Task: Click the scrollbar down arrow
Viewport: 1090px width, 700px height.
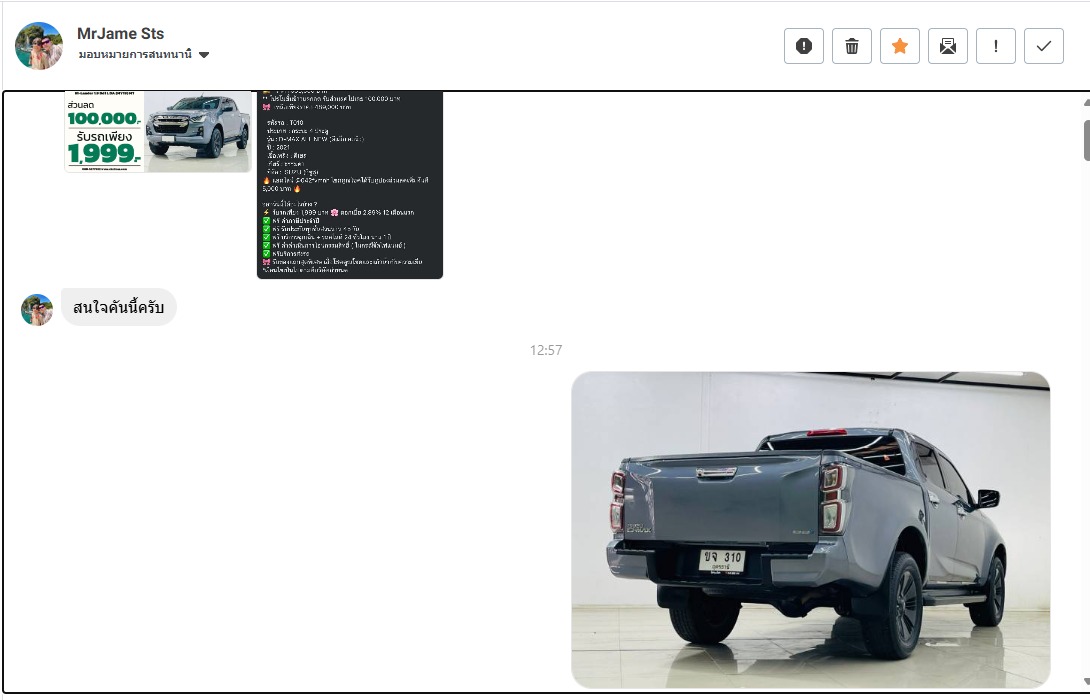Action: point(1086,682)
